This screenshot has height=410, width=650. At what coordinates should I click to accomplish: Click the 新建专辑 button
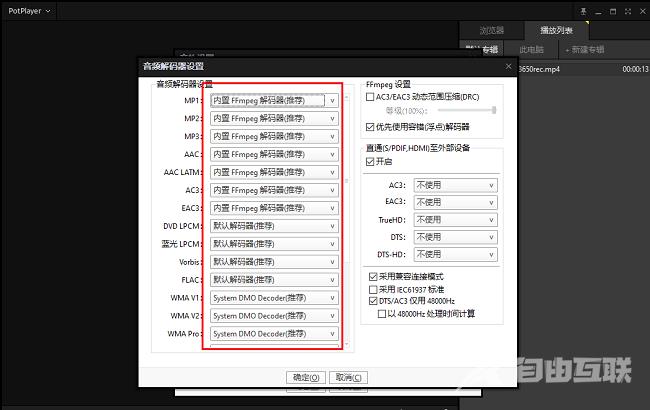[588, 48]
